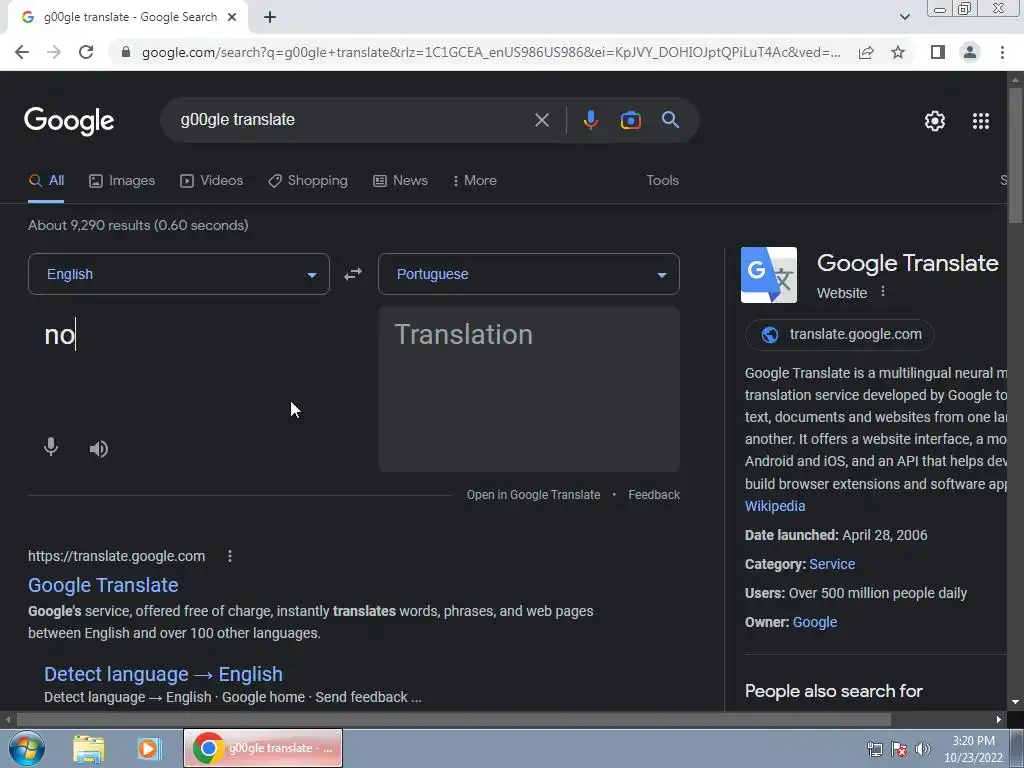
Task: Open the system tray volume control
Action: [923, 749]
